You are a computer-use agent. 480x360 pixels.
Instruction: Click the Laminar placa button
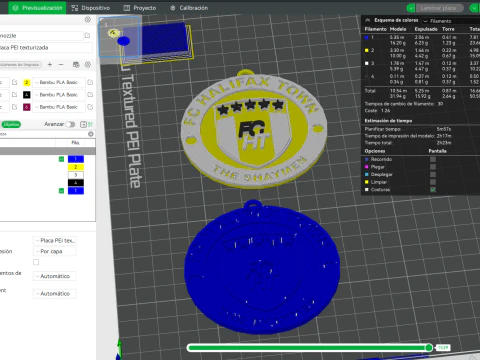(438, 8)
